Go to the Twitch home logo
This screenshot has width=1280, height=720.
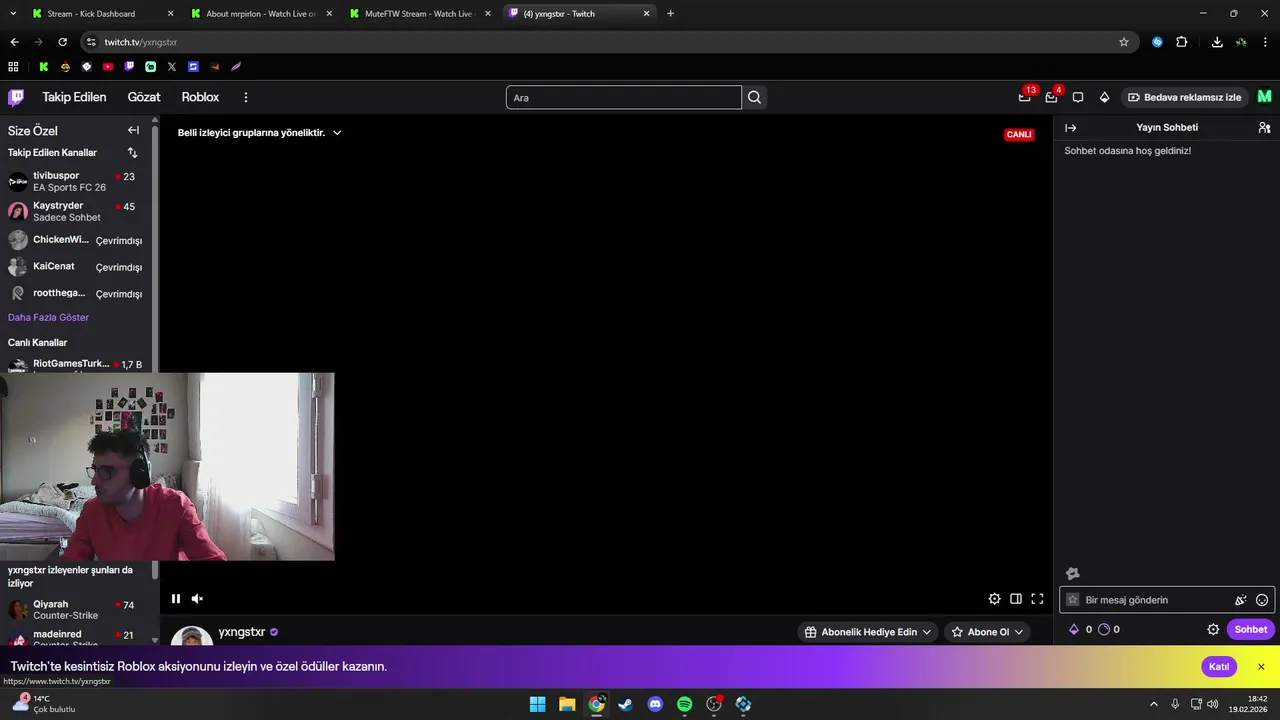click(x=16, y=97)
